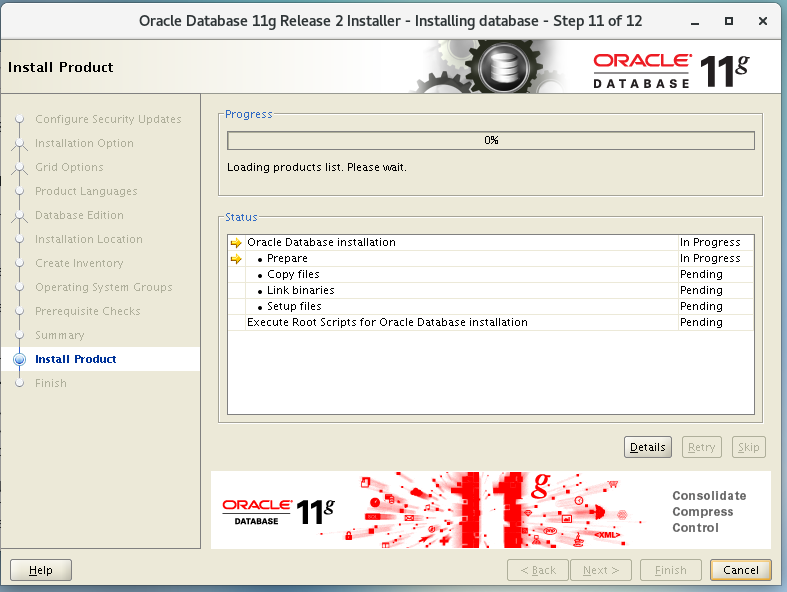
Task: Select the Finish step in sidebar
Action: pos(51,383)
